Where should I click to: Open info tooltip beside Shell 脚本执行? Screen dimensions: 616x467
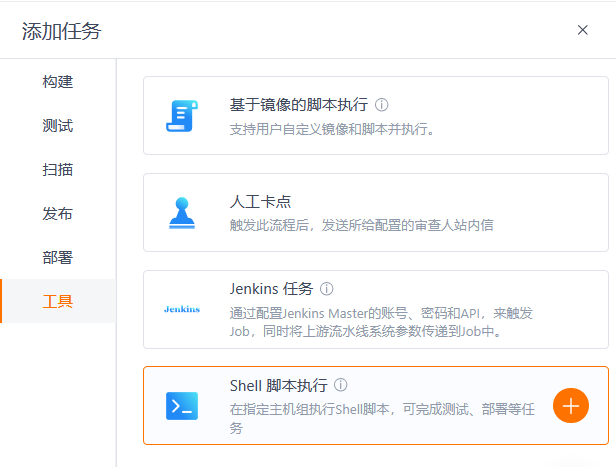(x=341, y=385)
